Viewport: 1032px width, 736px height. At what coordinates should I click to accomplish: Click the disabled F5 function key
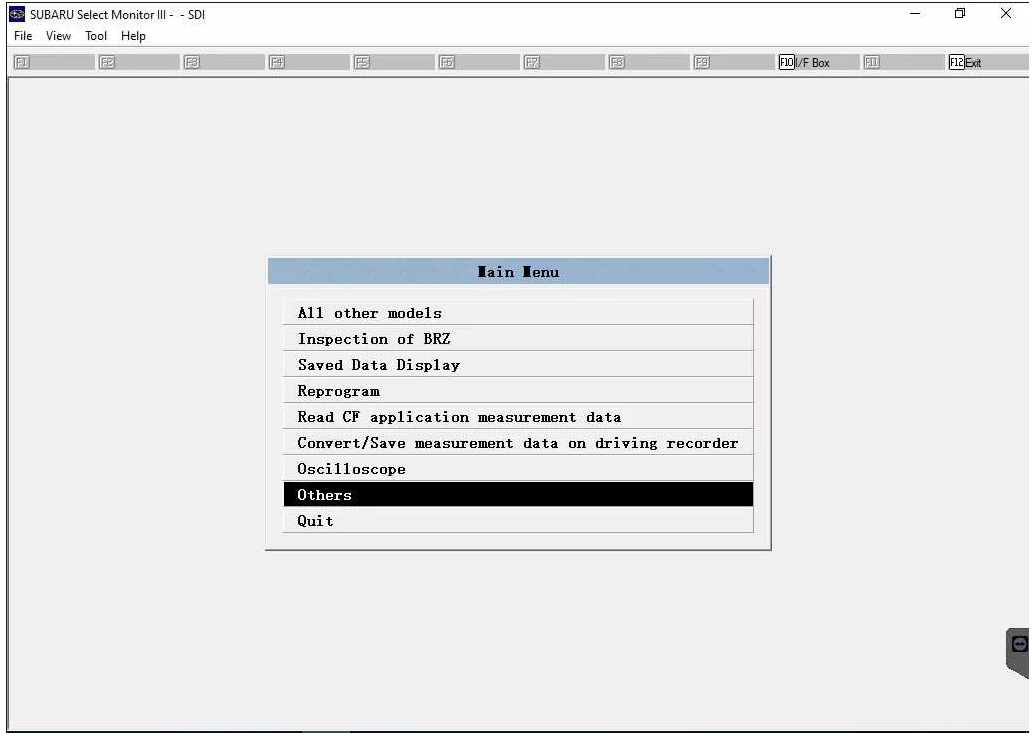pyautogui.click(x=394, y=63)
